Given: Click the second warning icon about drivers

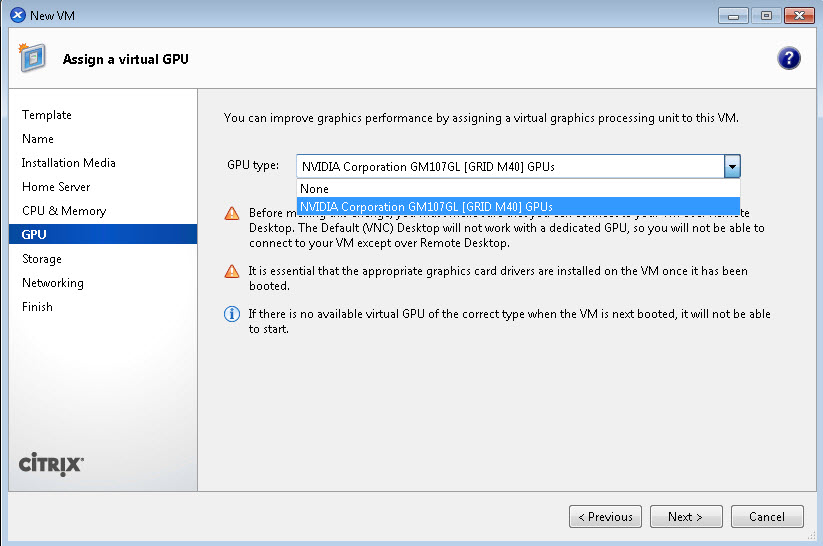Looking at the screenshot, I should pyautogui.click(x=232, y=271).
